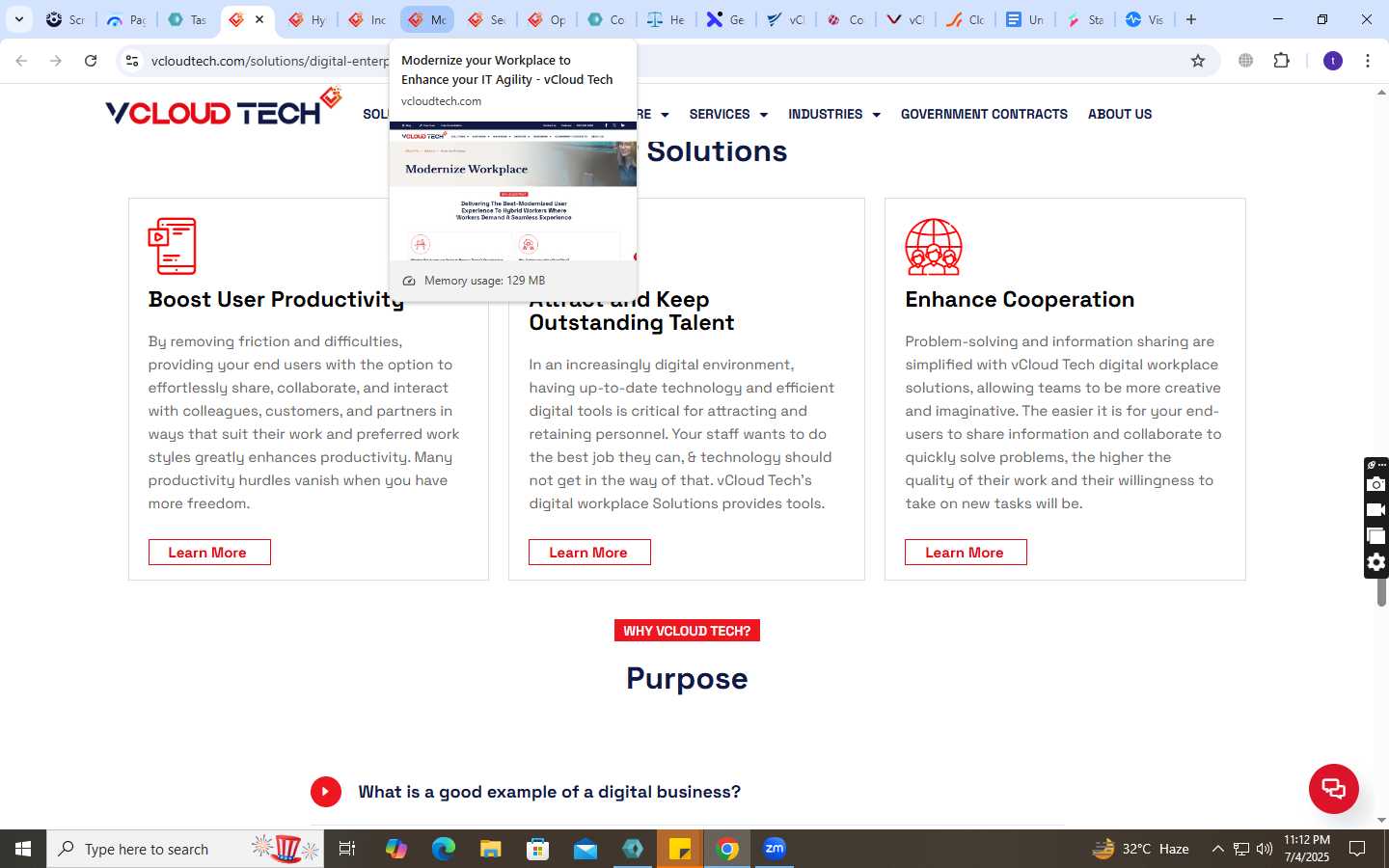Open the Windows Start menu
1389x868 pixels.
pos(23,849)
